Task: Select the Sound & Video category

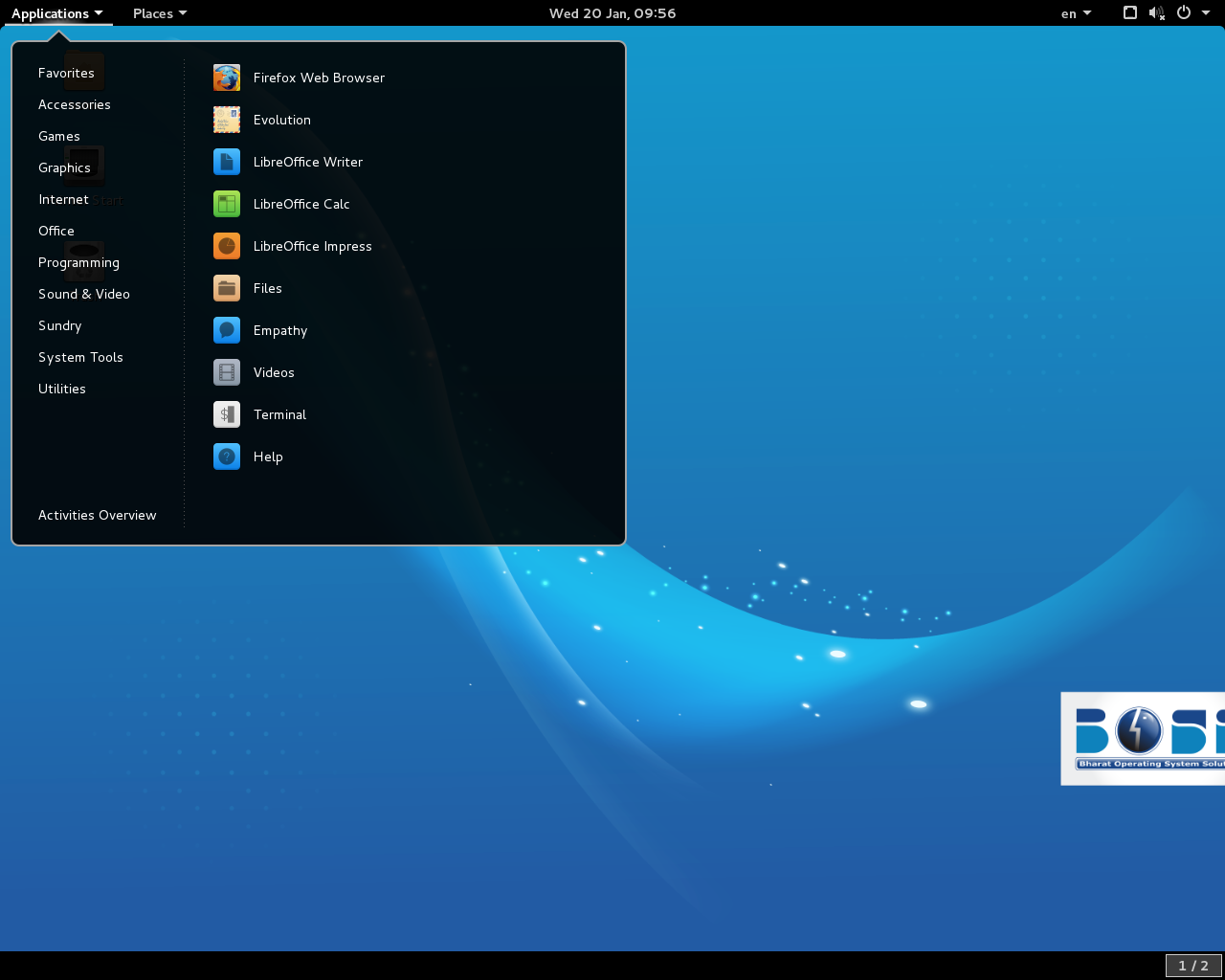Action: (84, 294)
